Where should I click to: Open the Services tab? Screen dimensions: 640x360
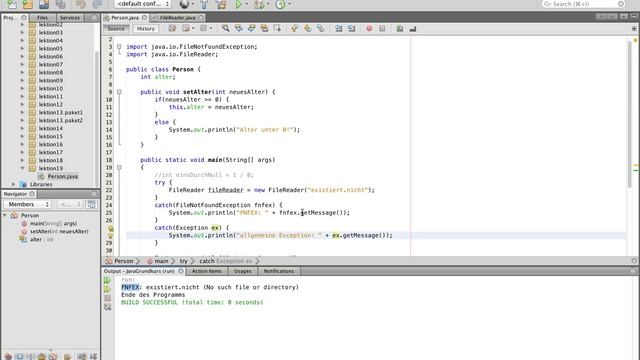coord(70,18)
